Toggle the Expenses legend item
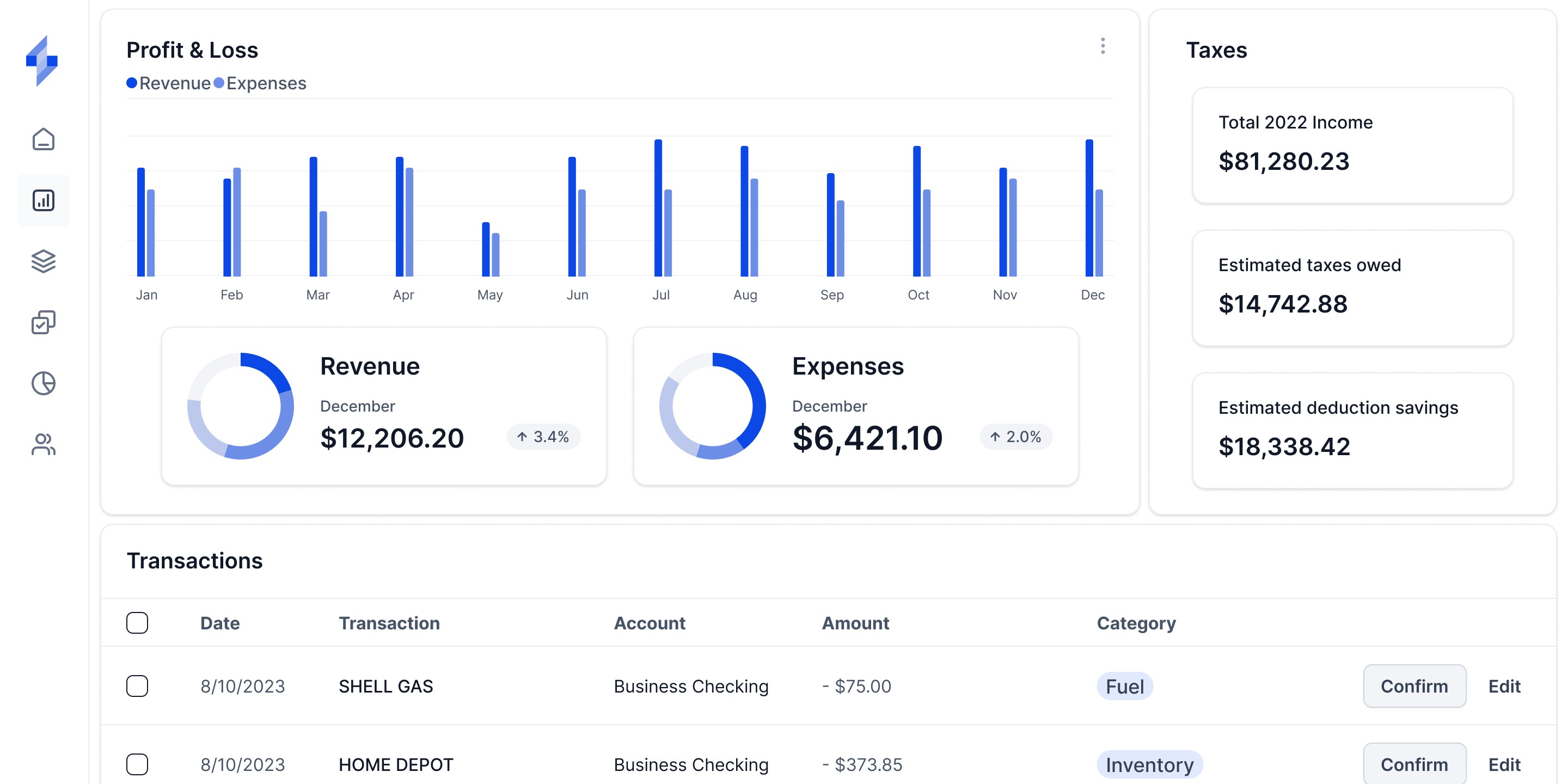This screenshot has height=784, width=1568. [x=261, y=83]
